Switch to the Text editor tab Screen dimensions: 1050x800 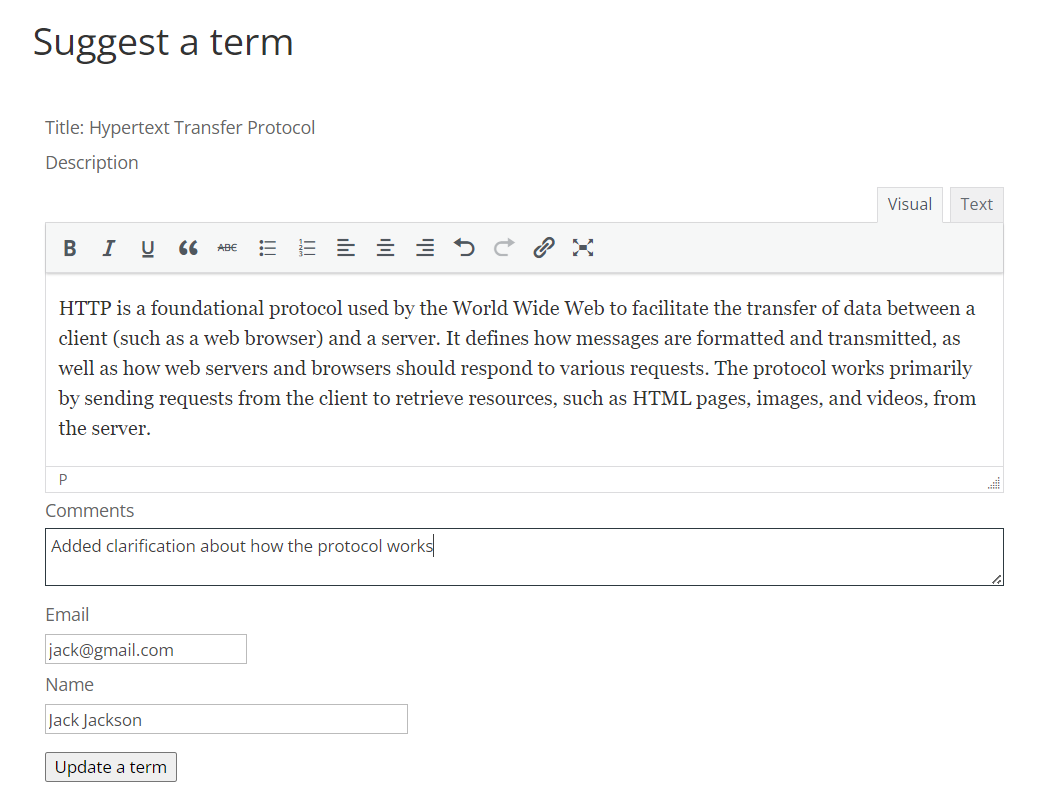[x=976, y=205]
